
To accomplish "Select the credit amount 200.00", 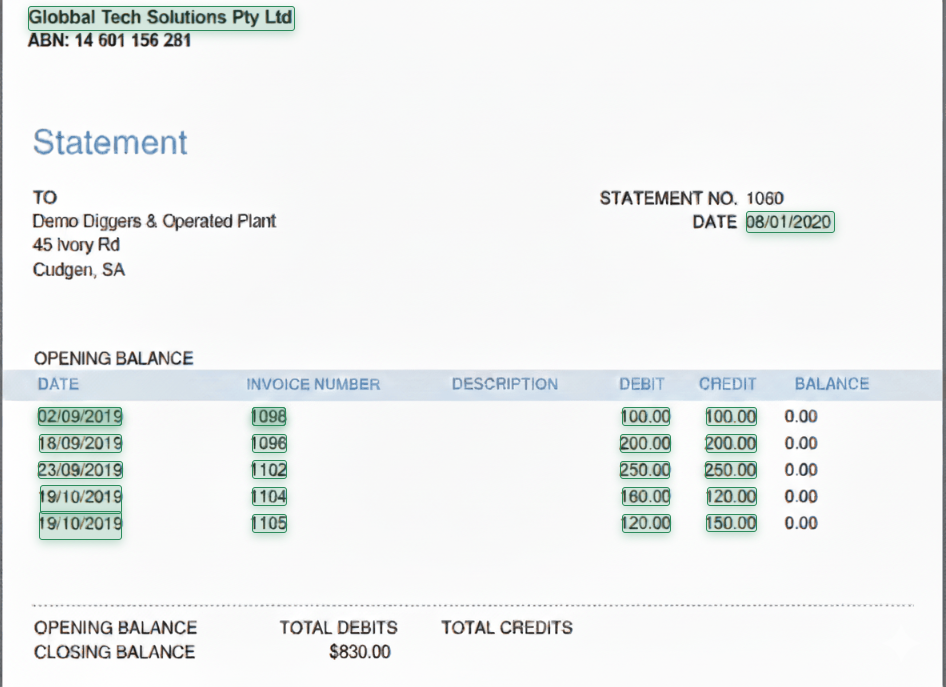I will (x=731, y=443).
